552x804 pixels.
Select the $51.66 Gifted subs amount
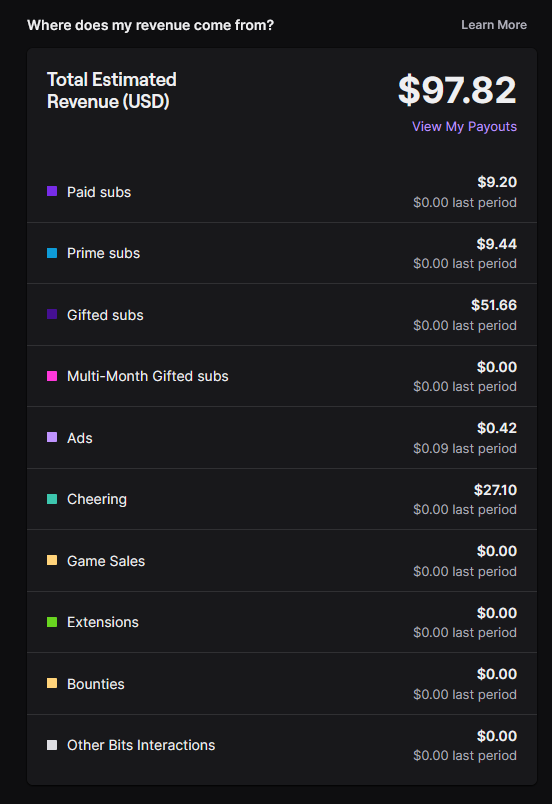coord(494,305)
